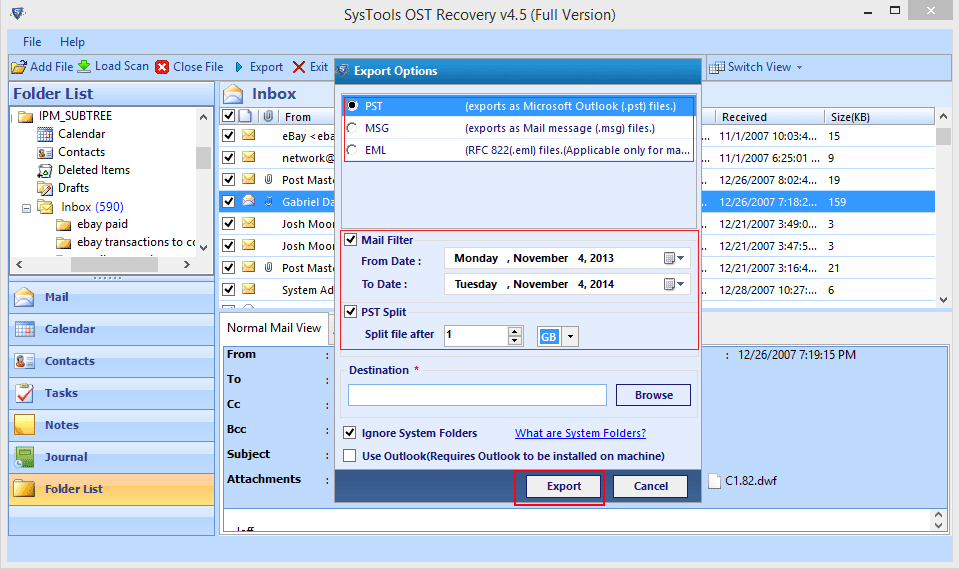
Task: Uncheck the System Ad message checkbox
Action: coord(228,289)
